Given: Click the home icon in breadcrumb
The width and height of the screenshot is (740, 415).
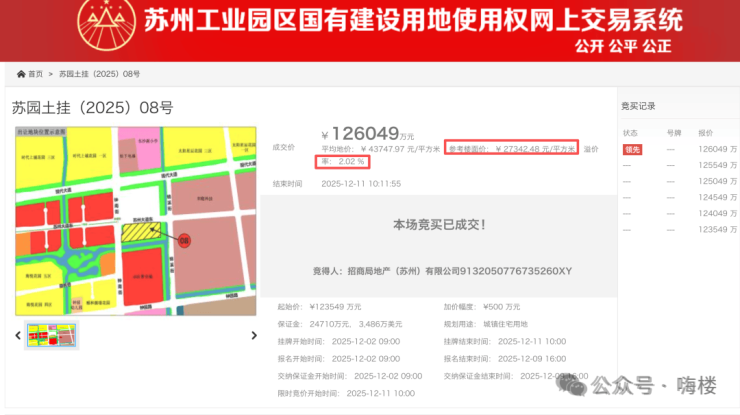Looking at the screenshot, I should (21, 74).
